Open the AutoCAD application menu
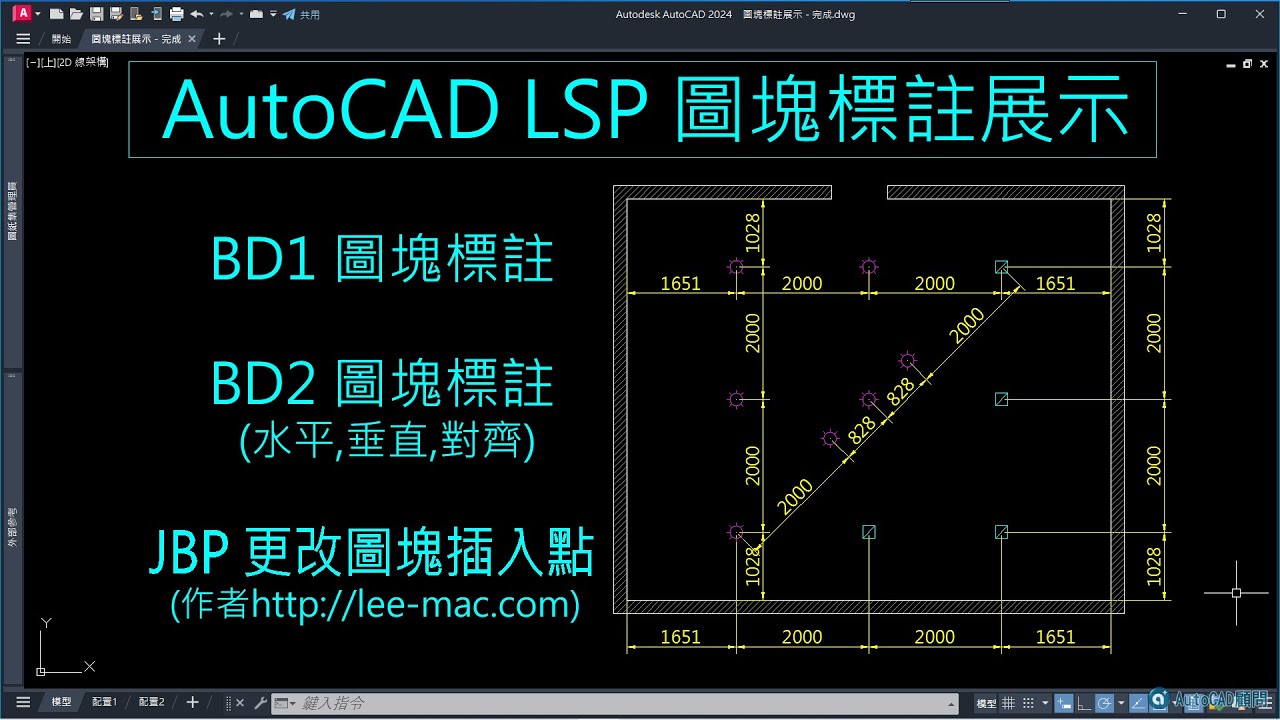Screen dimensions: 1280x720 (26, 14)
